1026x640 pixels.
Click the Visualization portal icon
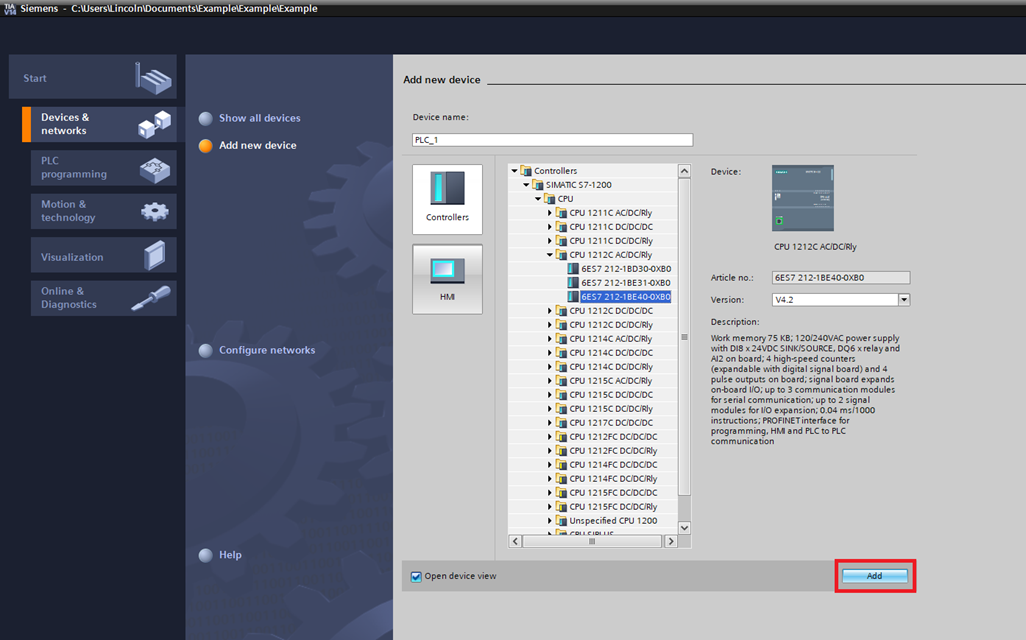point(155,255)
